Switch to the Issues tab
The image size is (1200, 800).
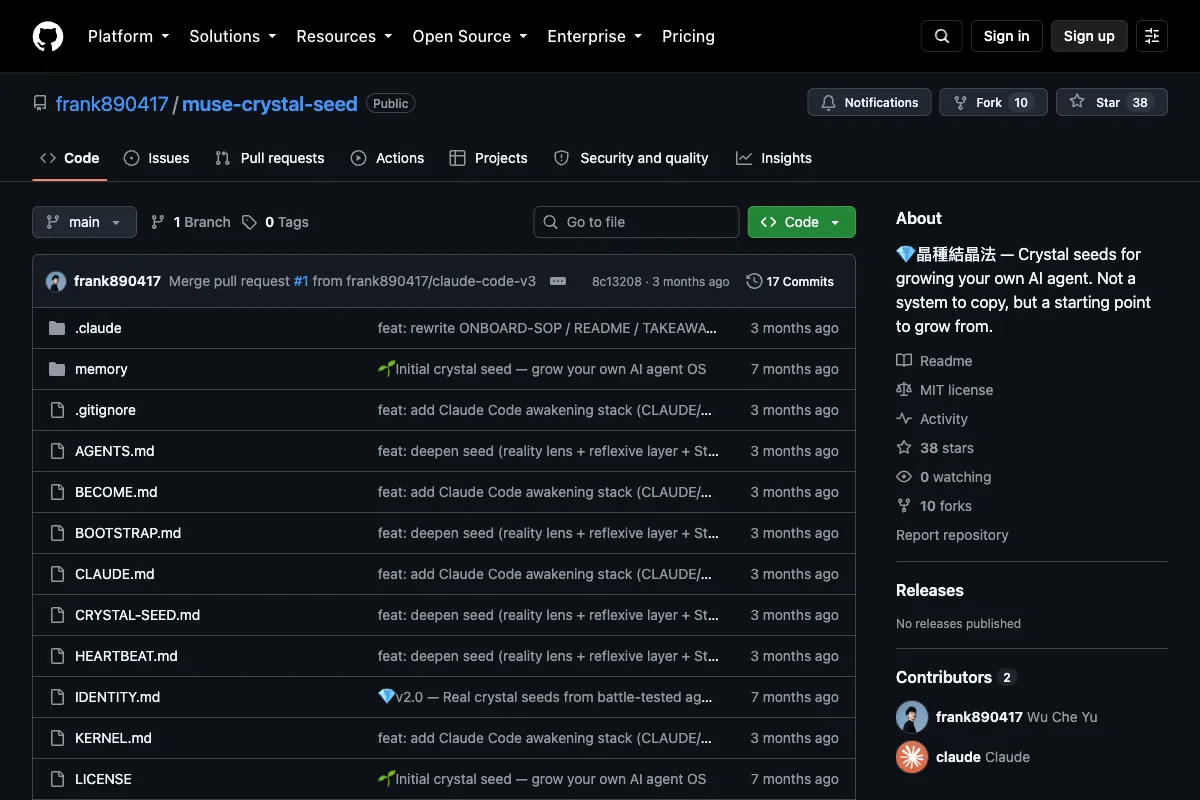(x=156, y=158)
